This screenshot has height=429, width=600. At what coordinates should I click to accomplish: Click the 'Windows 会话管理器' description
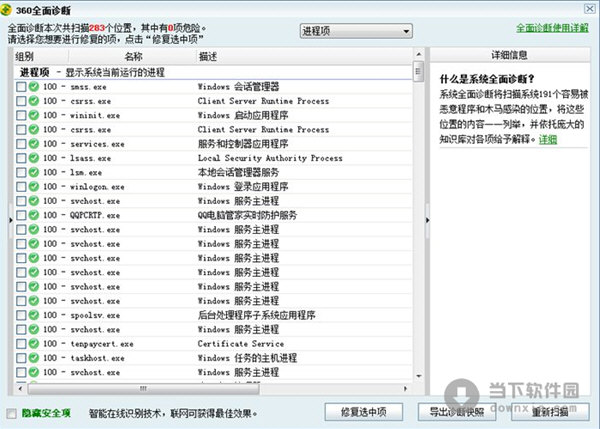click(238, 86)
